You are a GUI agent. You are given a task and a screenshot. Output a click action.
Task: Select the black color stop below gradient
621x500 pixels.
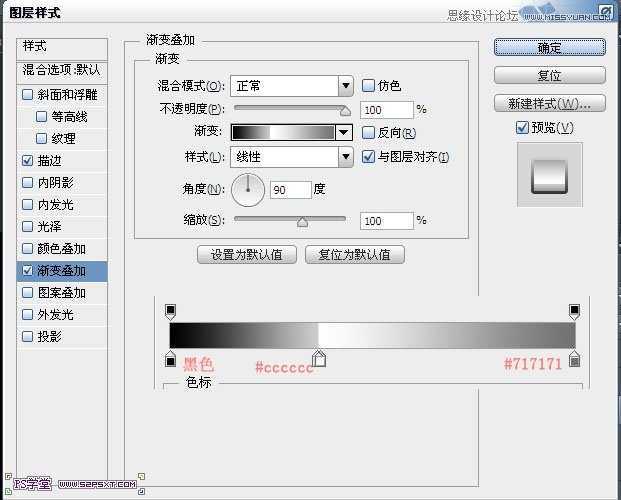[x=170, y=359]
